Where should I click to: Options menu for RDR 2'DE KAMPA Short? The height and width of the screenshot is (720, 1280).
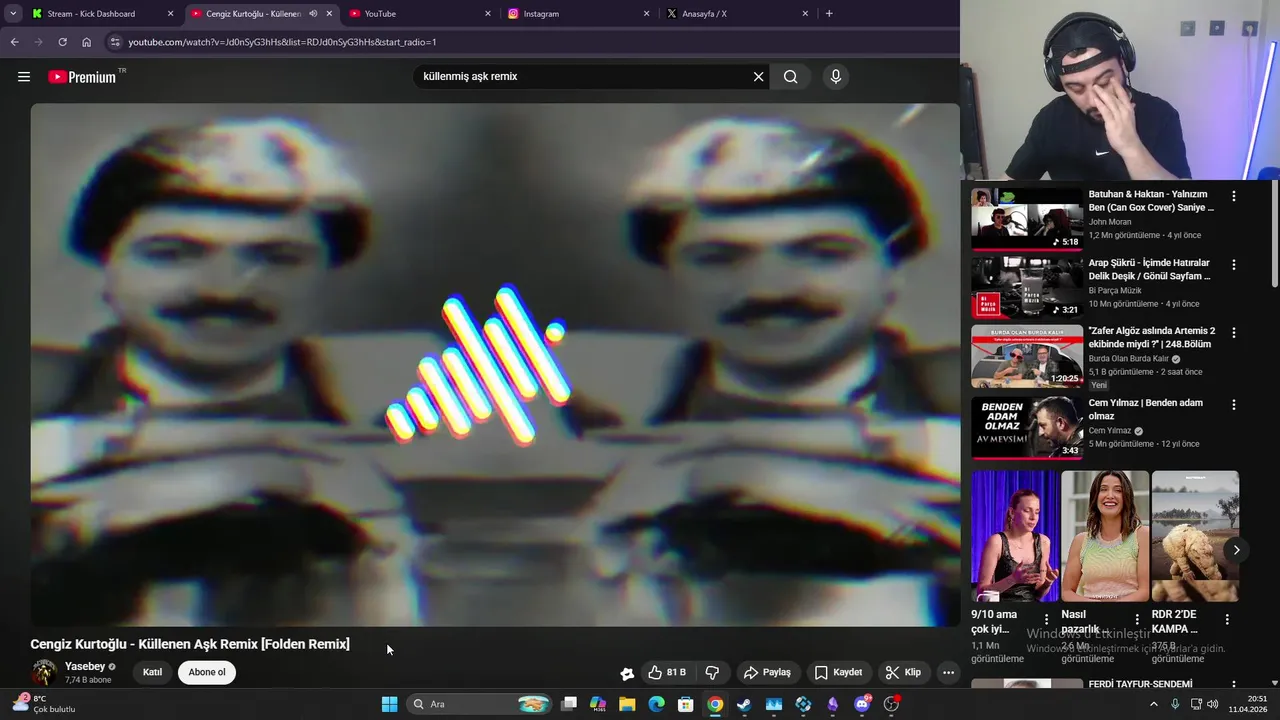tap(1227, 619)
